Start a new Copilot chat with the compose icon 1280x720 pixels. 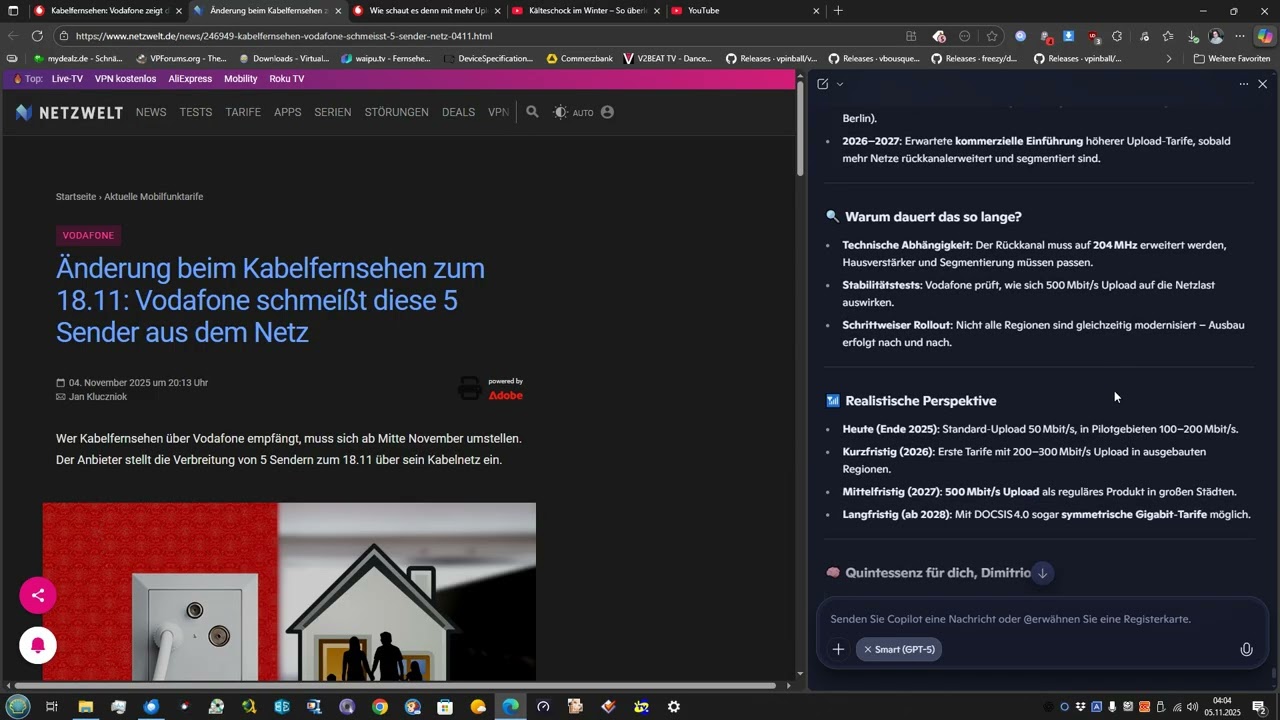point(822,84)
